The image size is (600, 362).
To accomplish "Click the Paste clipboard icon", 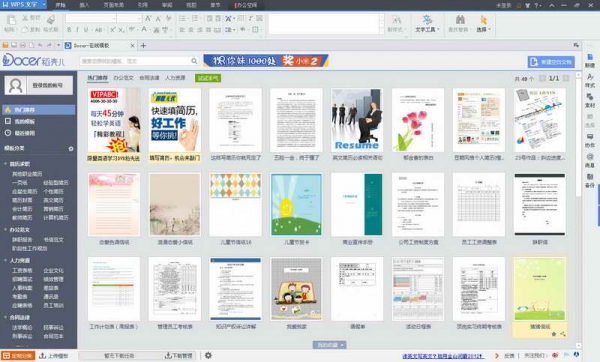I will 10,21.
